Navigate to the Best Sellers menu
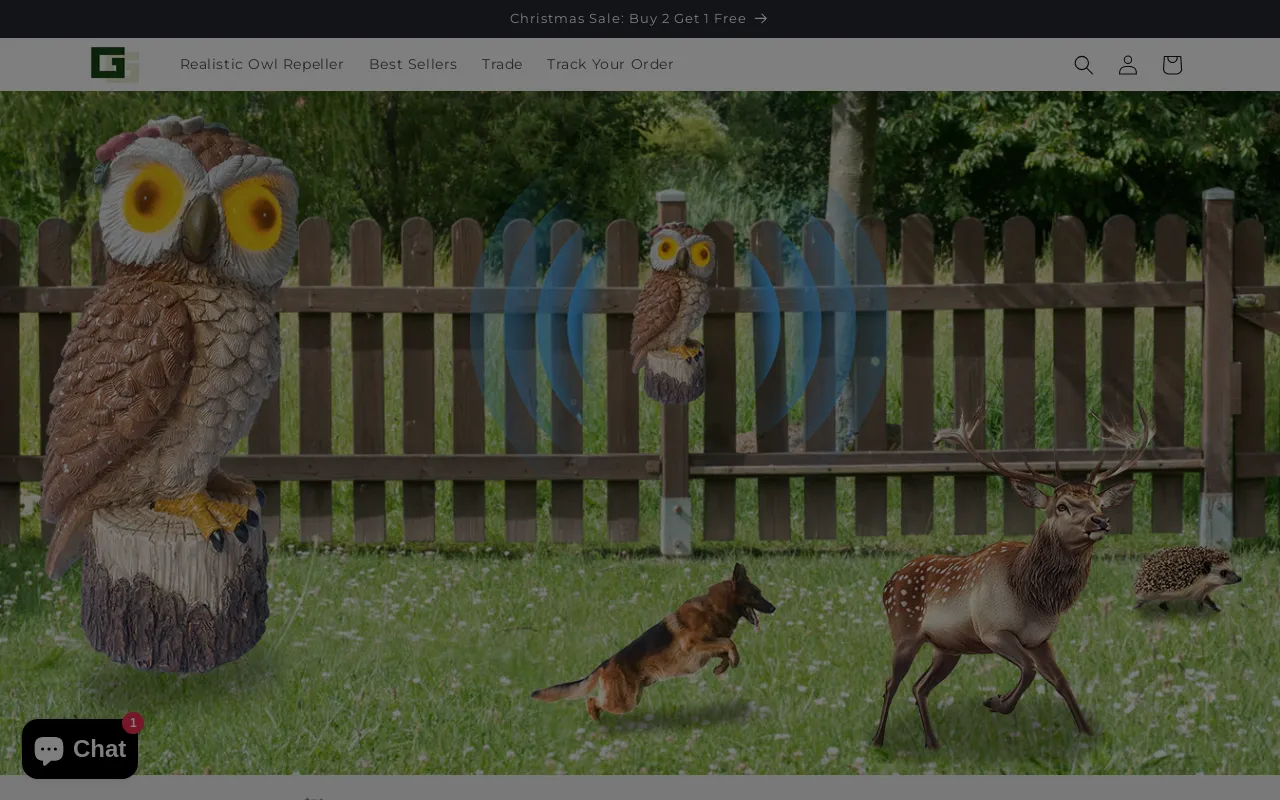Image resolution: width=1280 pixels, height=800 pixels. coord(413,64)
